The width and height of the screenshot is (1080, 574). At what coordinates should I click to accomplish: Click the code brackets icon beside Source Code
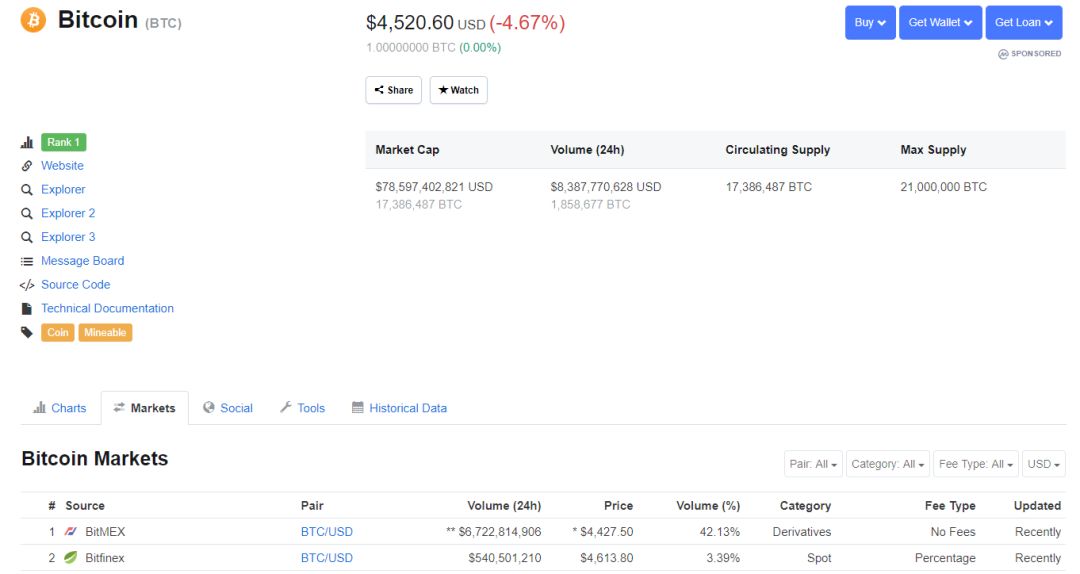pos(27,285)
